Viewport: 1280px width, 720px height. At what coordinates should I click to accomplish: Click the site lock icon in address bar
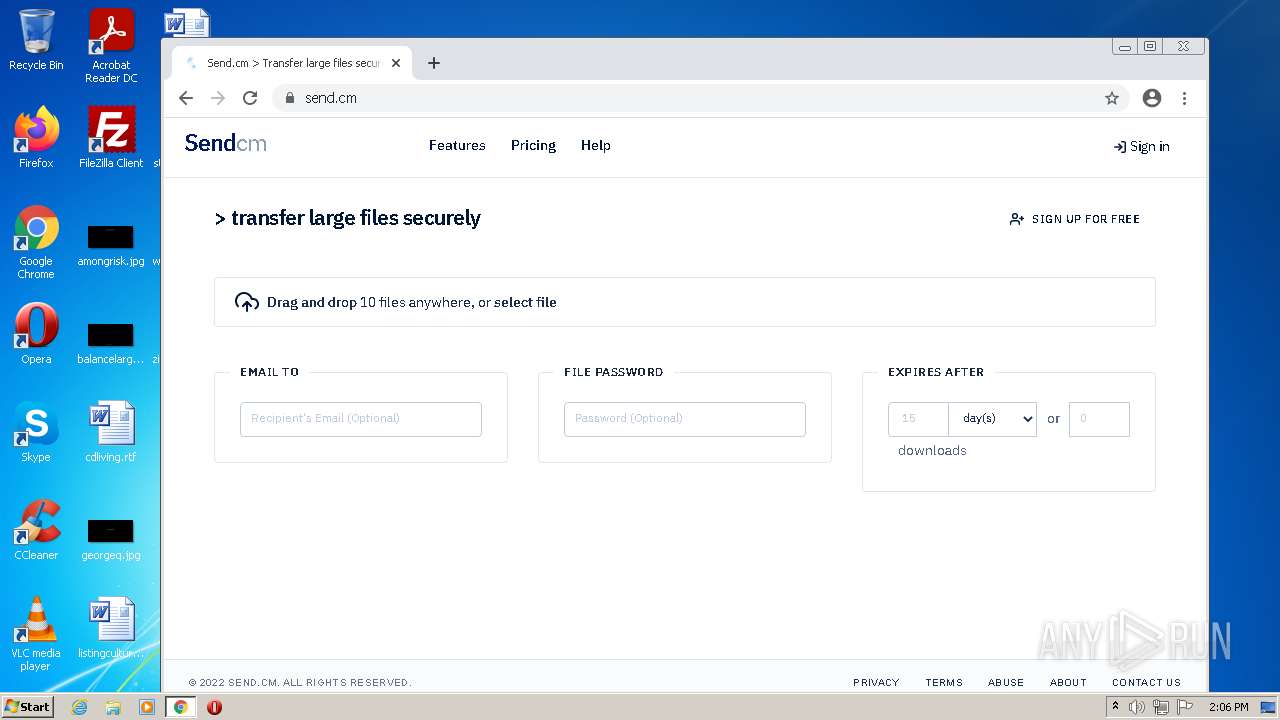tap(290, 98)
